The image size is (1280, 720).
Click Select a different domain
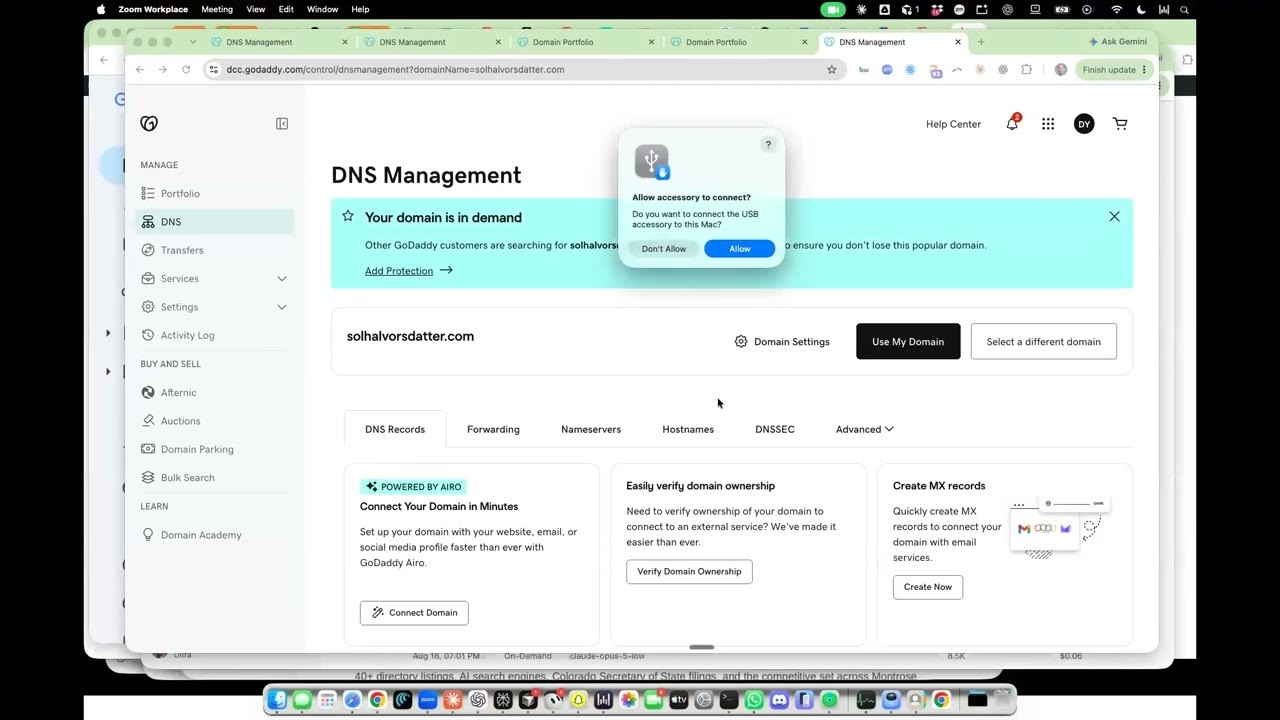tap(1044, 342)
